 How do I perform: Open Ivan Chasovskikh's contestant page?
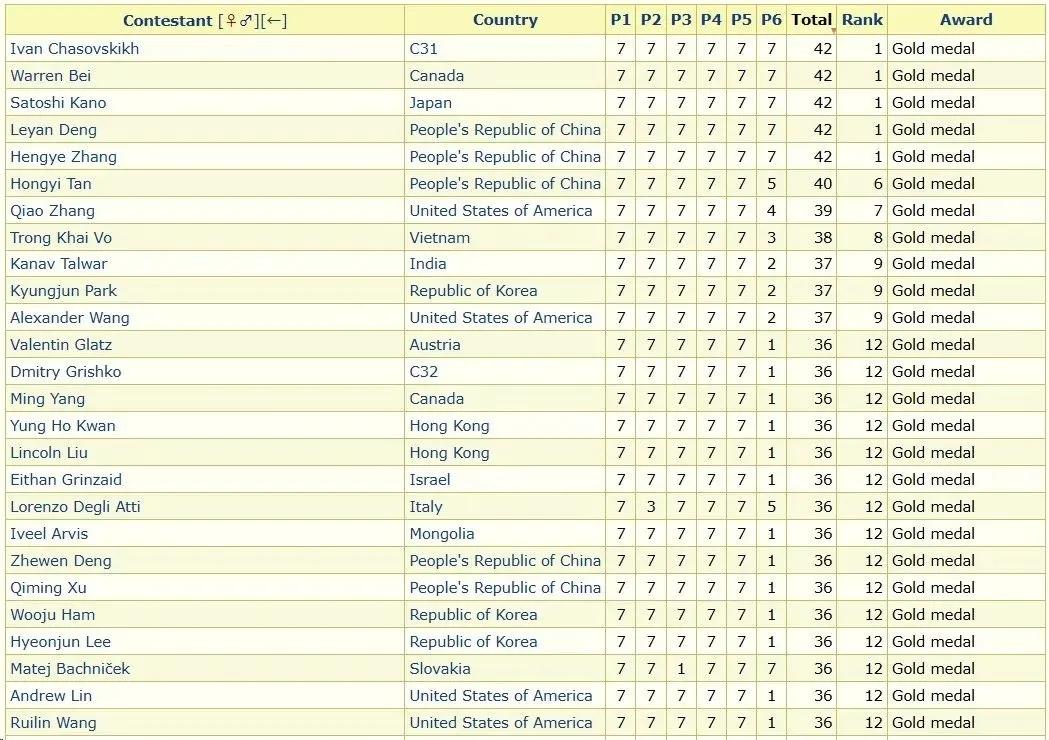(x=75, y=49)
